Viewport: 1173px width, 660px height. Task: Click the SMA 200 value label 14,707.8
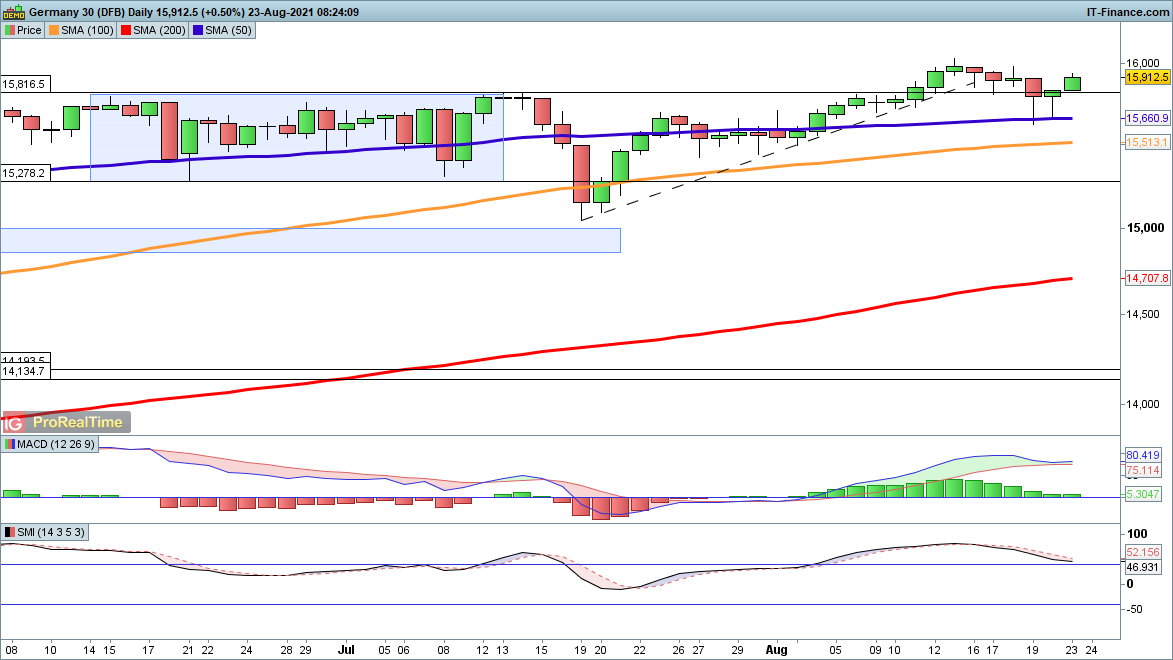click(x=1147, y=278)
